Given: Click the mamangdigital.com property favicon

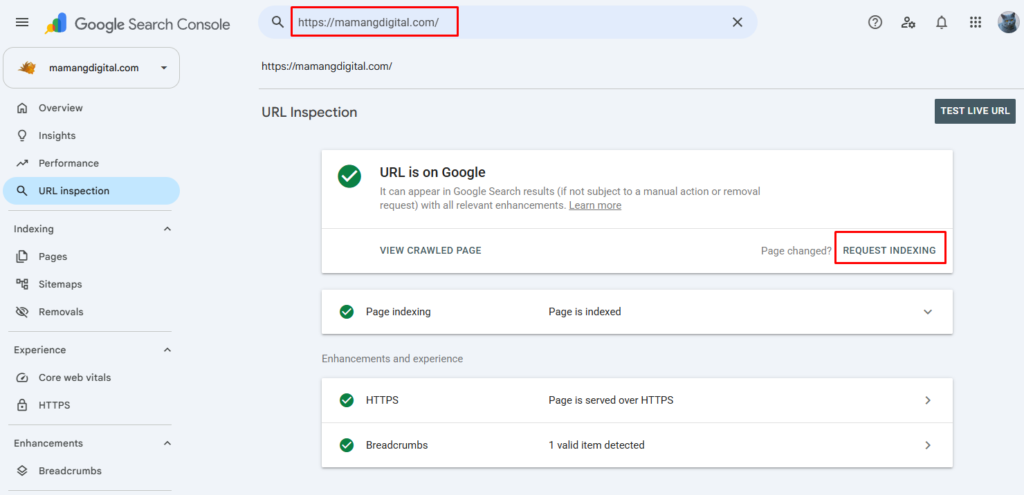Looking at the screenshot, I should [27, 68].
